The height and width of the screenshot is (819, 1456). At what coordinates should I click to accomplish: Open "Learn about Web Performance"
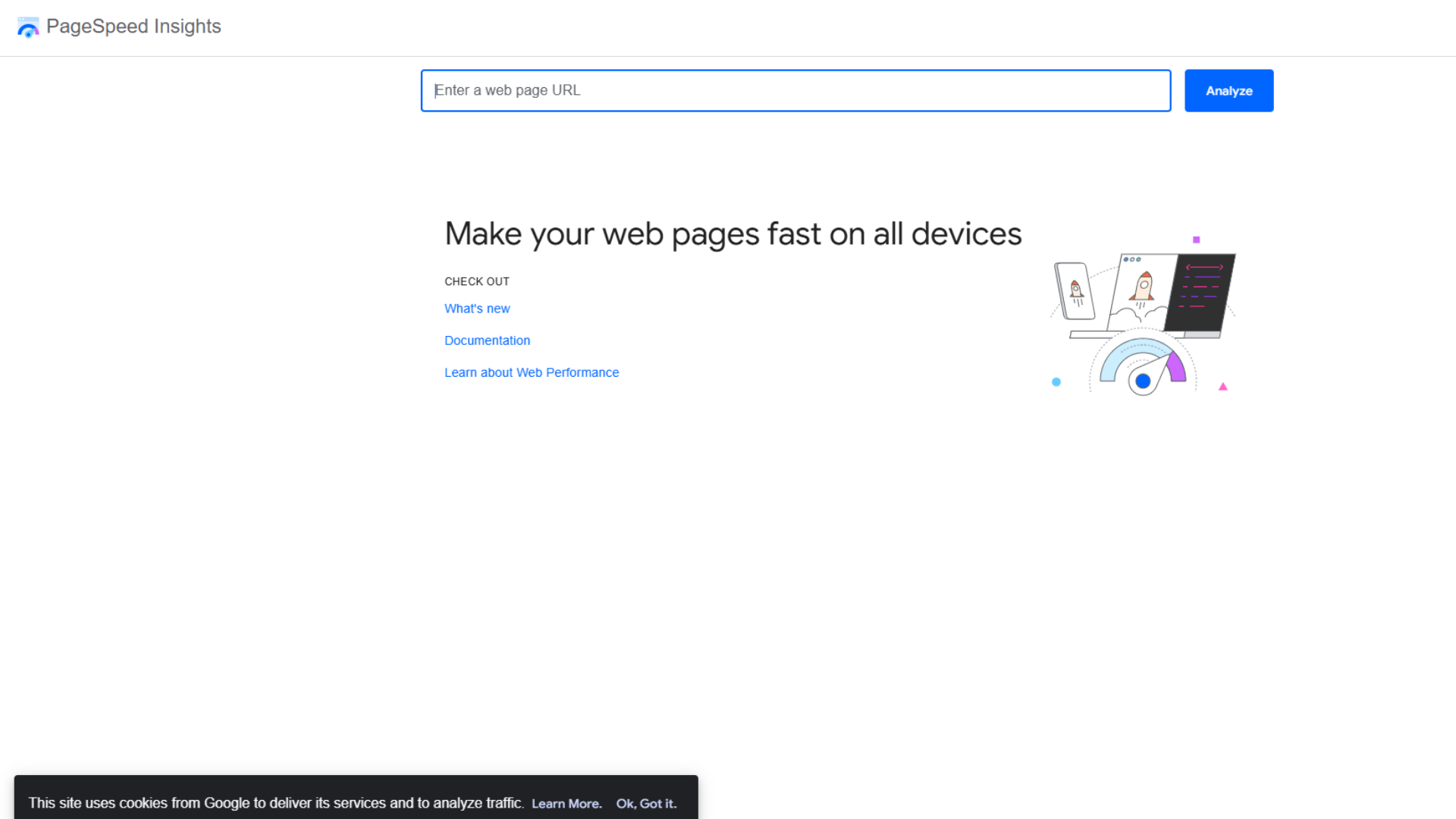coord(532,372)
